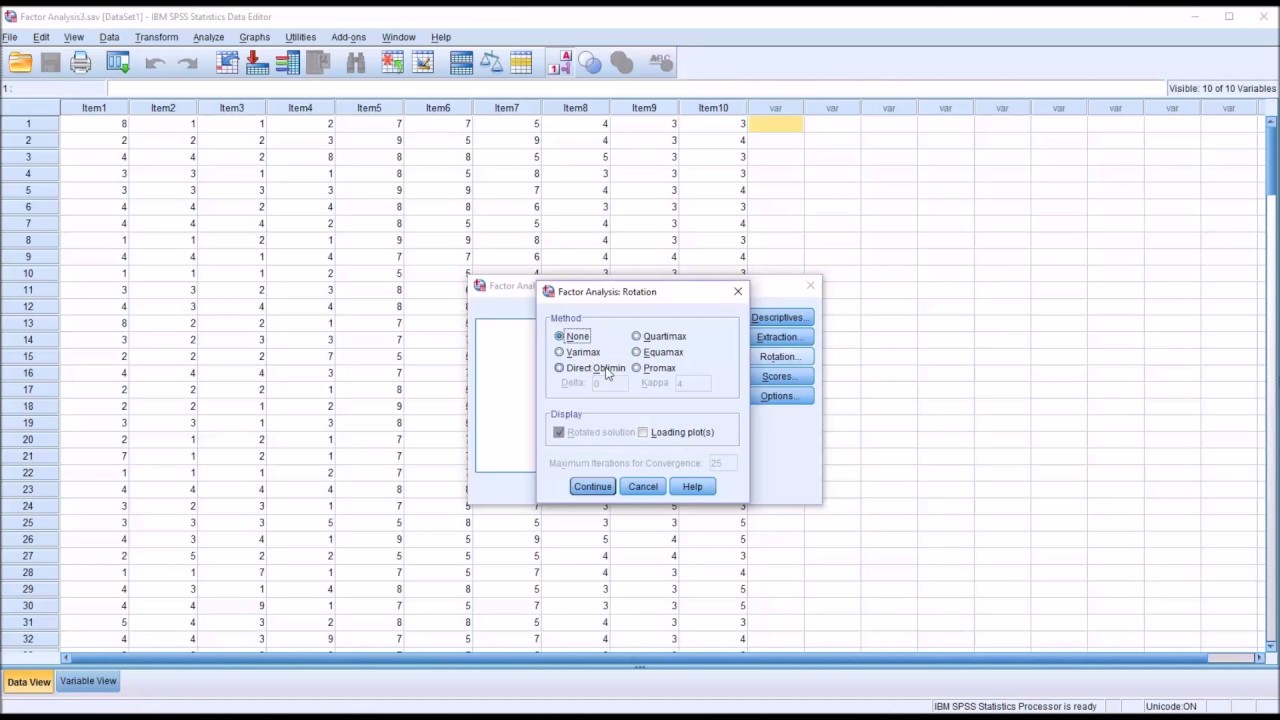Open the File menu
This screenshot has width=1280, height=720.
(9, 37)
